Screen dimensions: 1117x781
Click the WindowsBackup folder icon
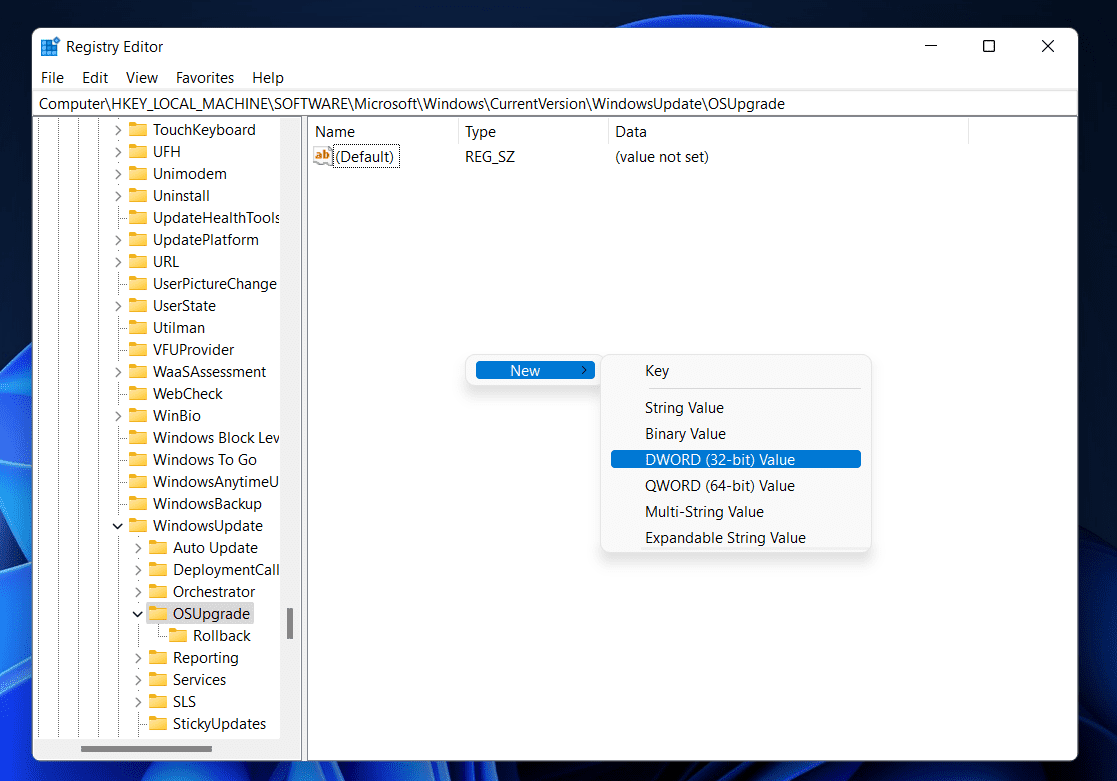click(x=138, y=504)
